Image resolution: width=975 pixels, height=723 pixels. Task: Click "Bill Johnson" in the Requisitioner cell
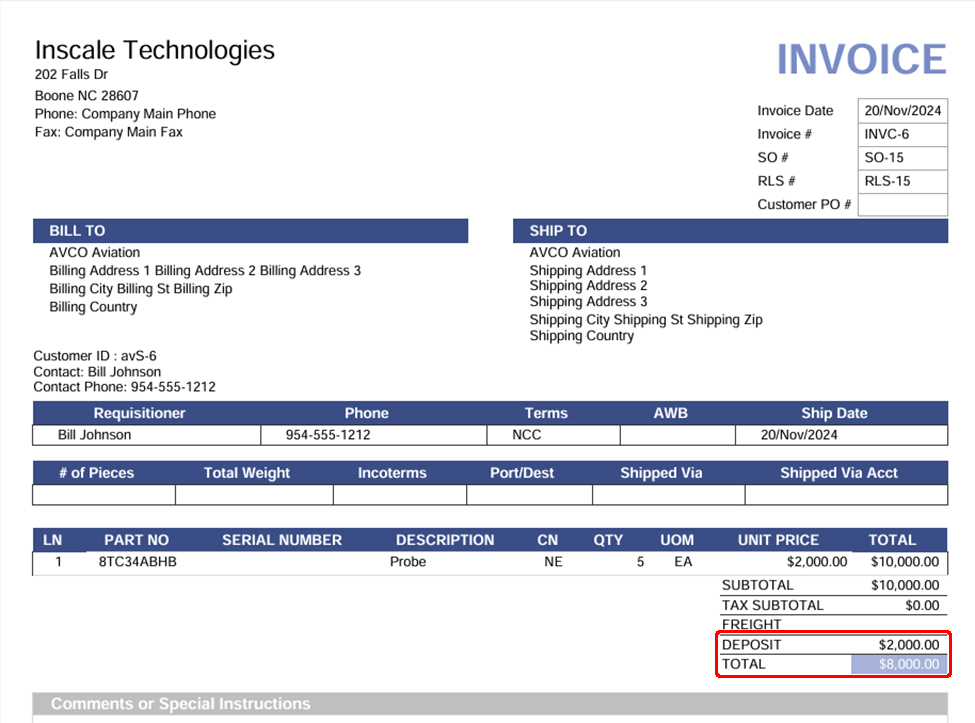(x=95, y=435)
